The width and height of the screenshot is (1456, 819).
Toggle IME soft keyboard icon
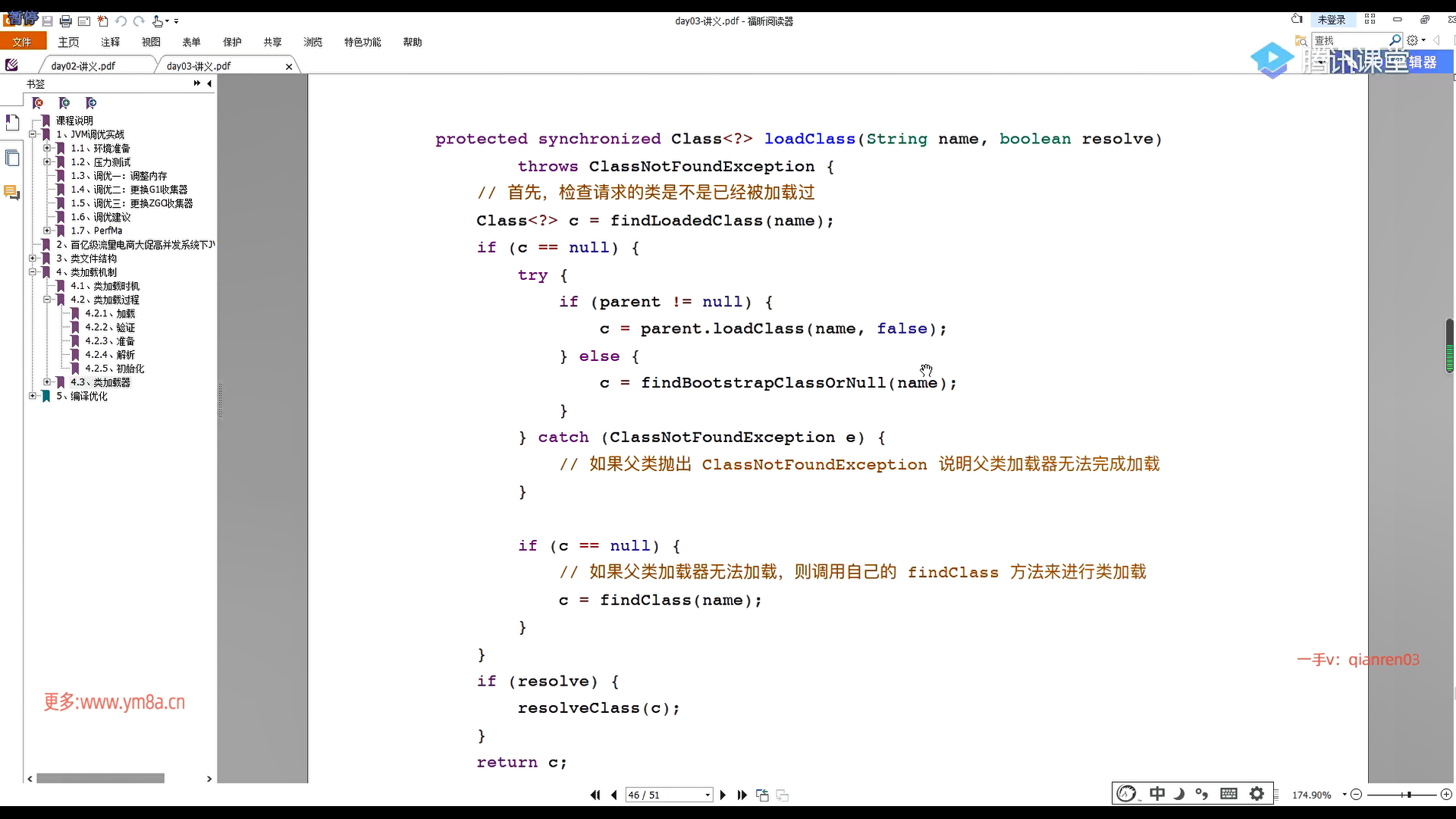tap(1228, 793)
